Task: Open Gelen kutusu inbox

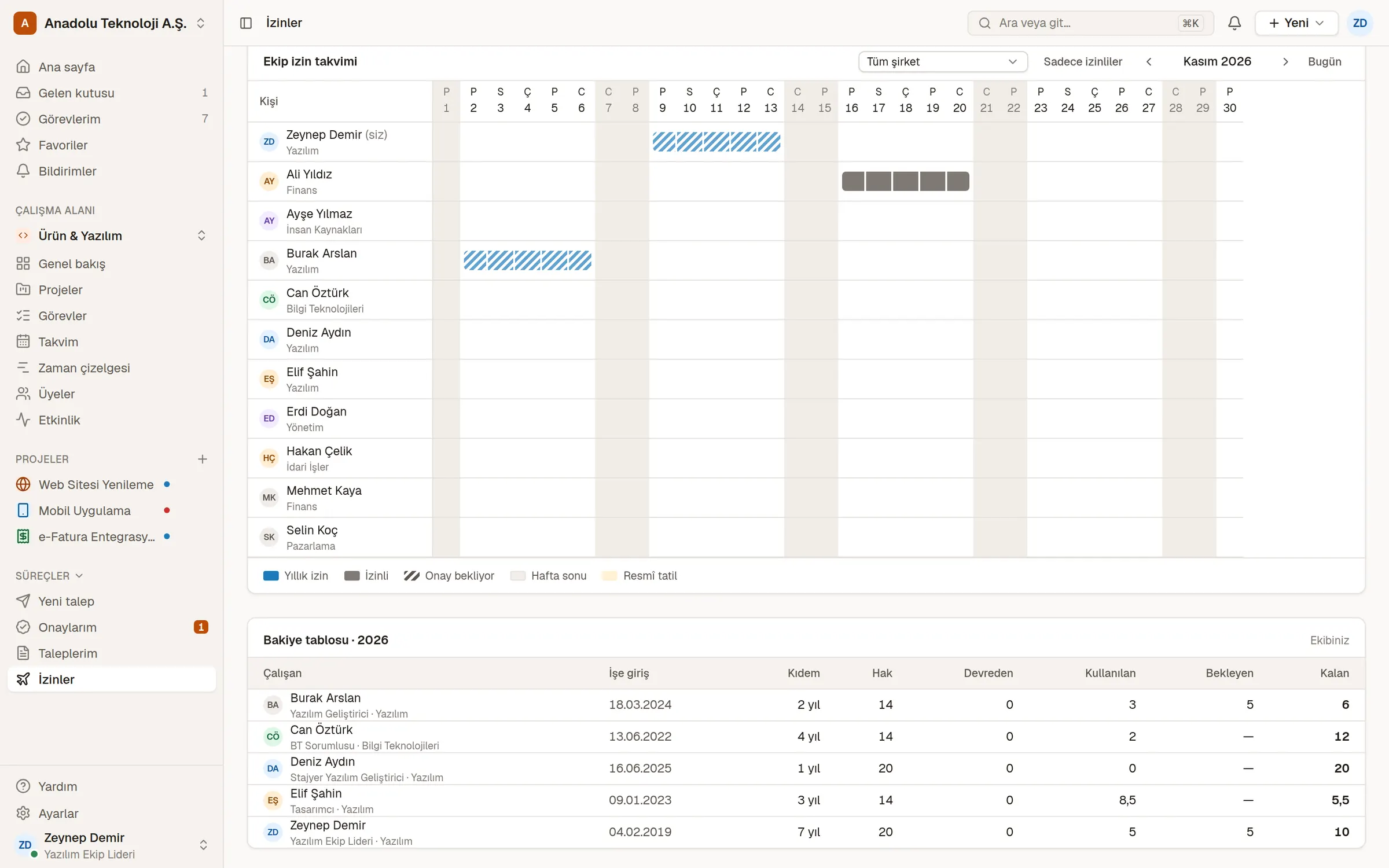Action: tap(112, 93)
